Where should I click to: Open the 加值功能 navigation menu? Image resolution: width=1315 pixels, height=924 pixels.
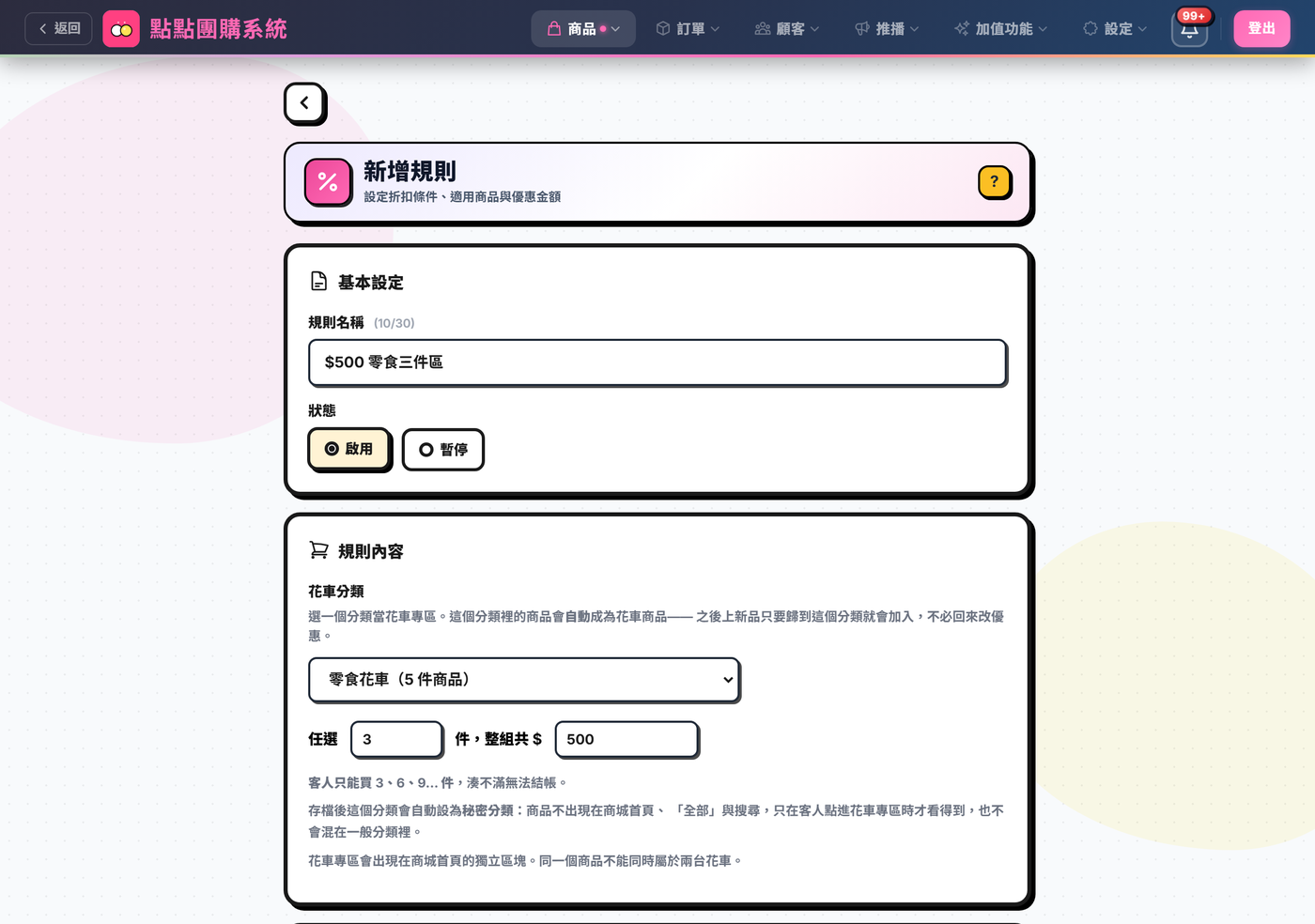(1000, 29)
